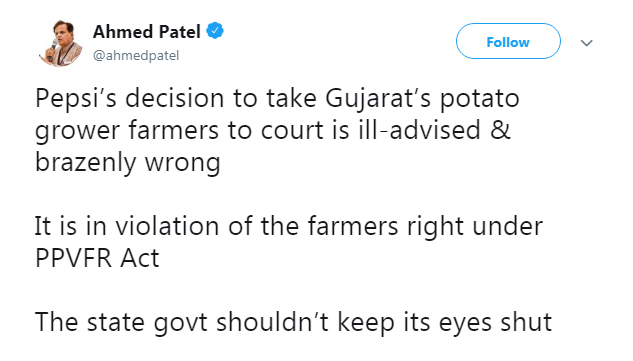Click the word "decision" in first line
This screenshot has width=633, height=361.
coord(174,99)
